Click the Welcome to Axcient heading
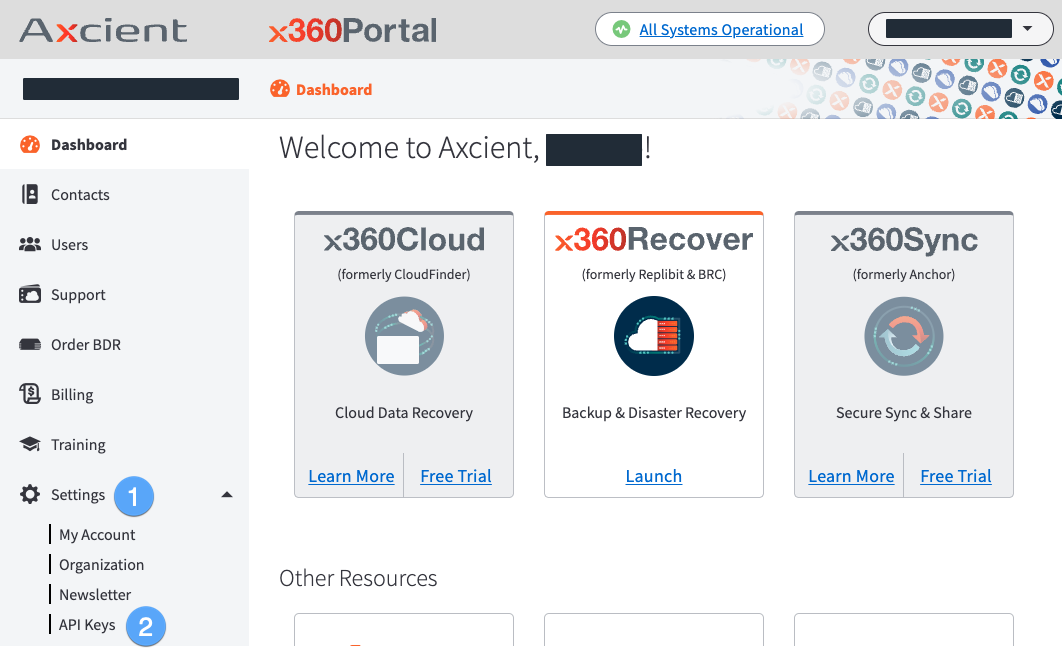The width and height of the screenshot is (1062, 649). coord(465,148)
